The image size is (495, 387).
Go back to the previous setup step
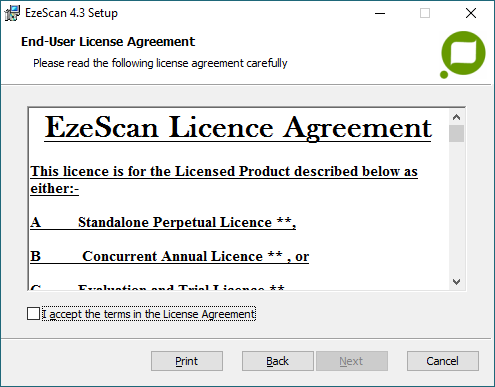coord(278,361)
